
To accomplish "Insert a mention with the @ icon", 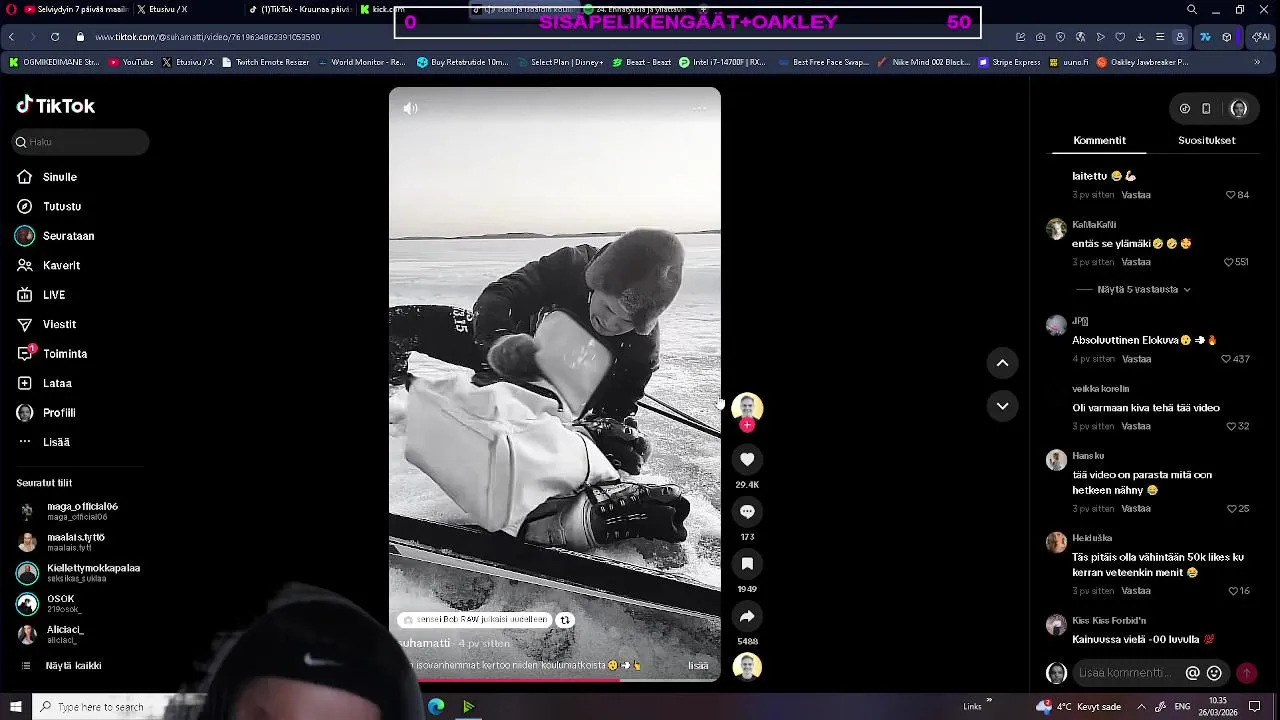I will tap(1192, 673).
